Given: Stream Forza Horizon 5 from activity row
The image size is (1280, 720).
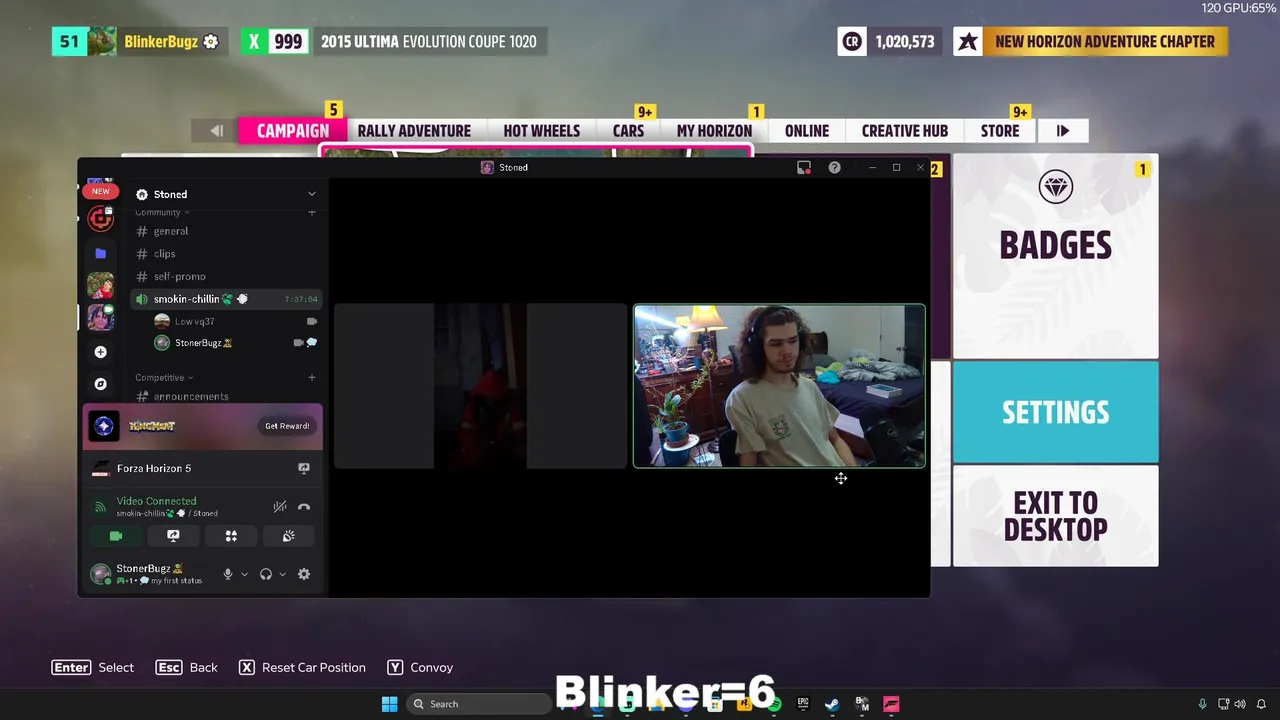Looking at the screenshot, I should pos(304,468).
